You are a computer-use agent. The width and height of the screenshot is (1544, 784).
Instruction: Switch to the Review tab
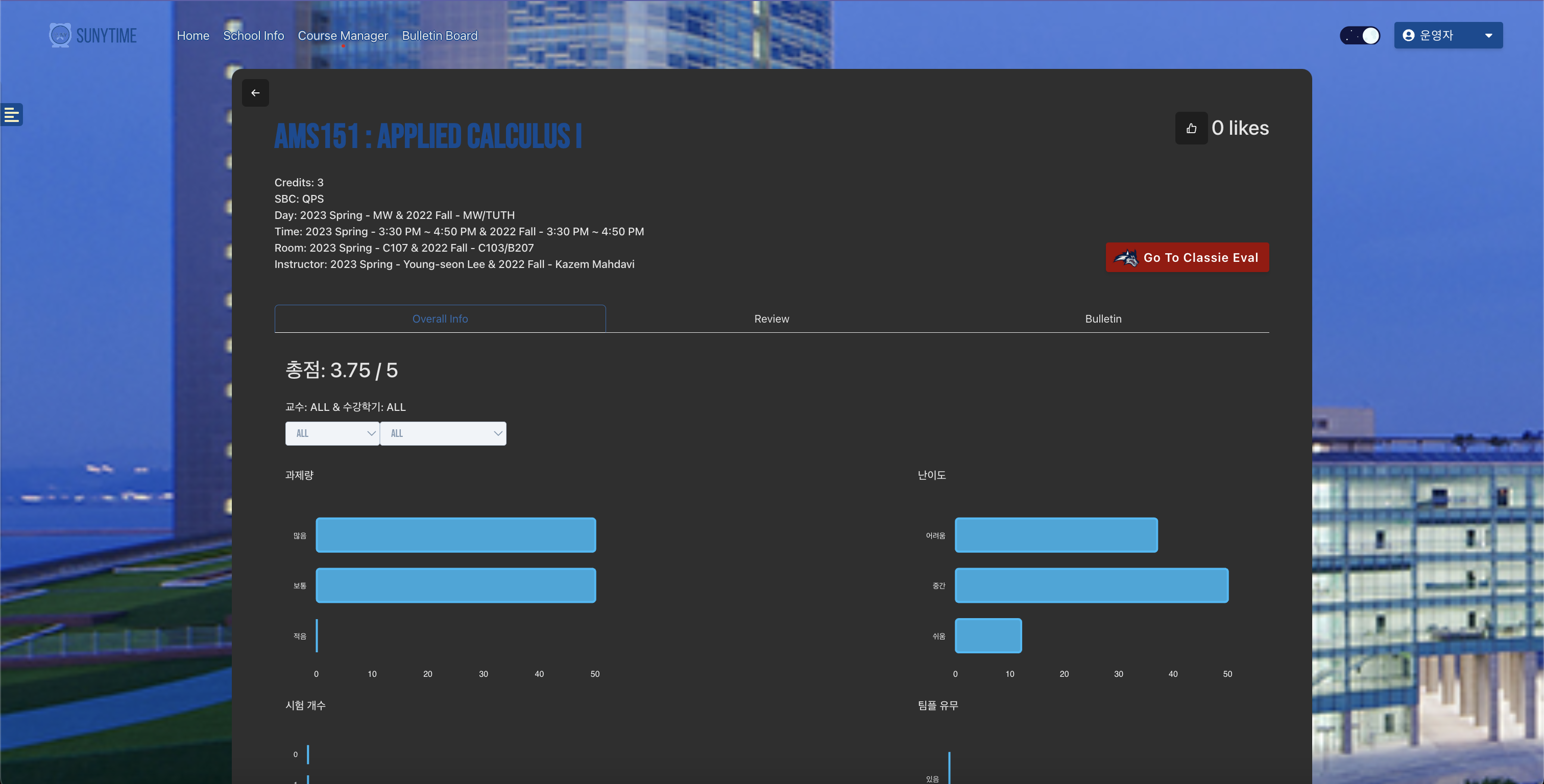coord(771,319)
